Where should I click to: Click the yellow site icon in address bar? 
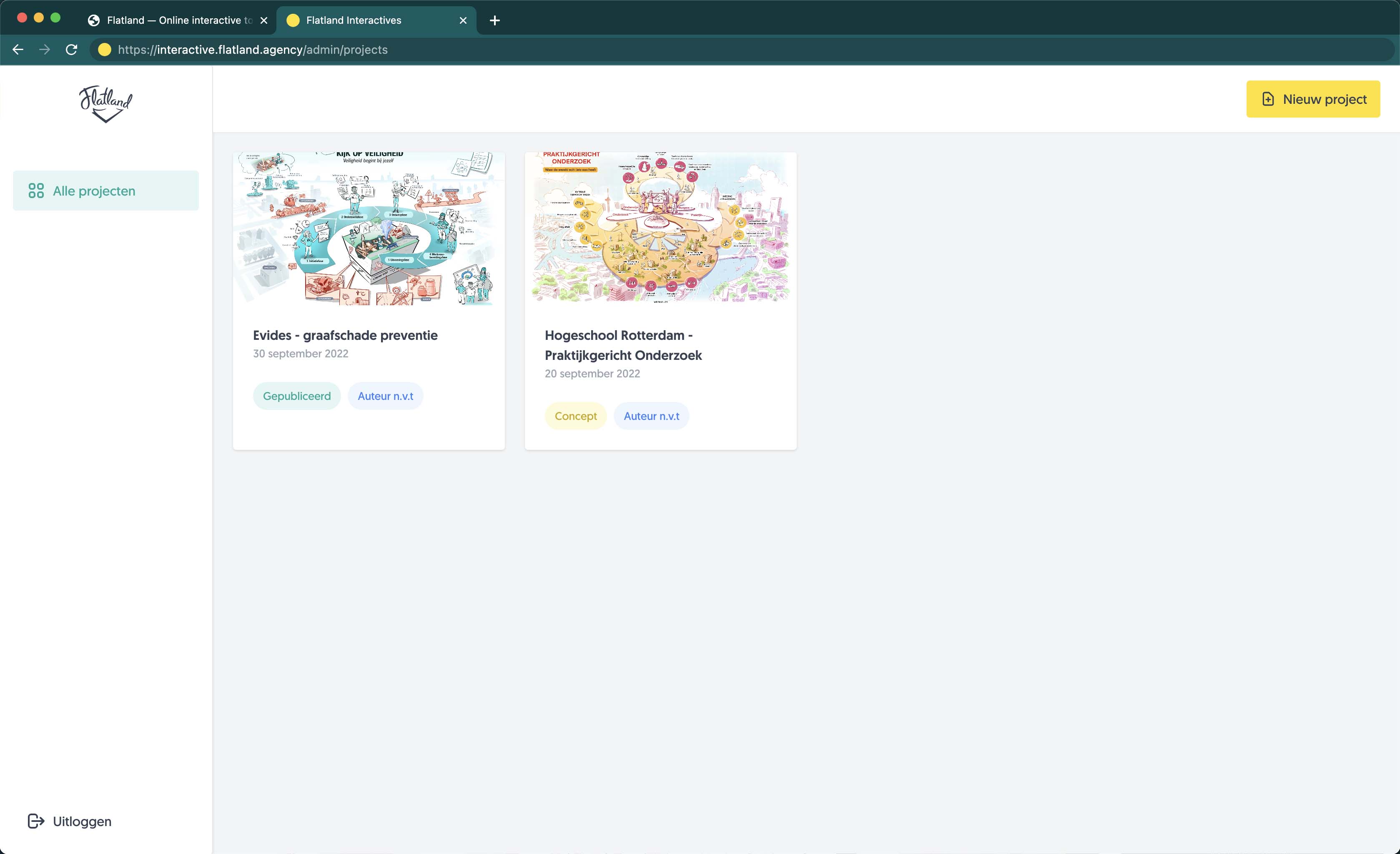[105, 50]
